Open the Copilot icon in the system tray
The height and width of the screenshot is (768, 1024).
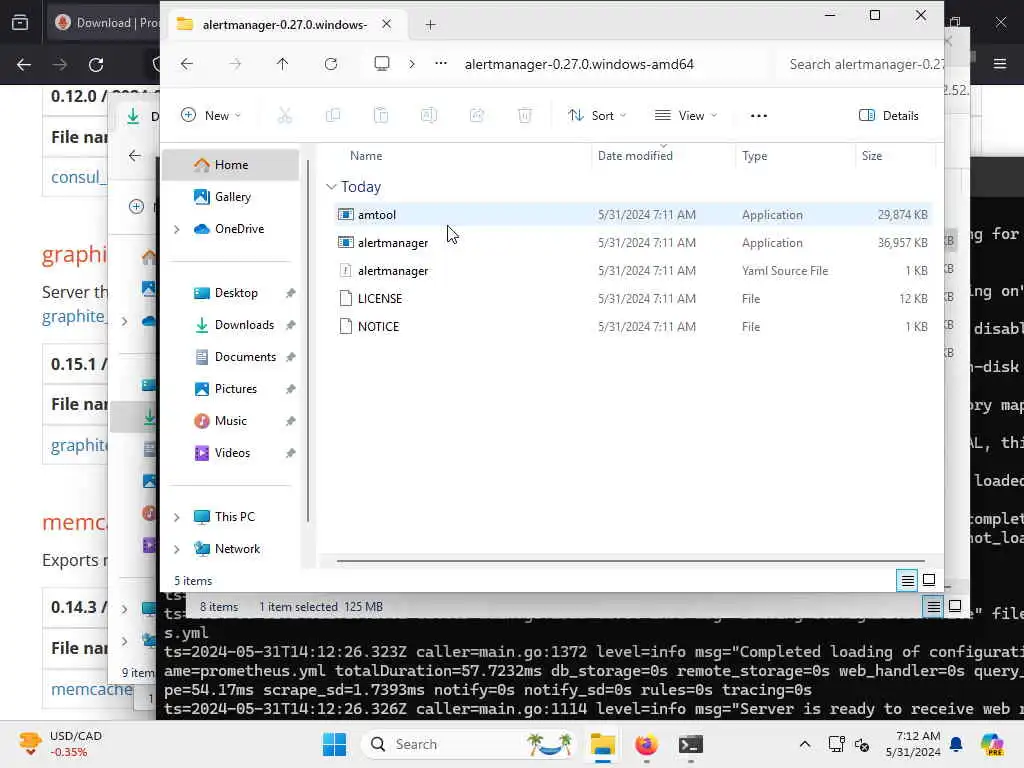tap(992, 744)
